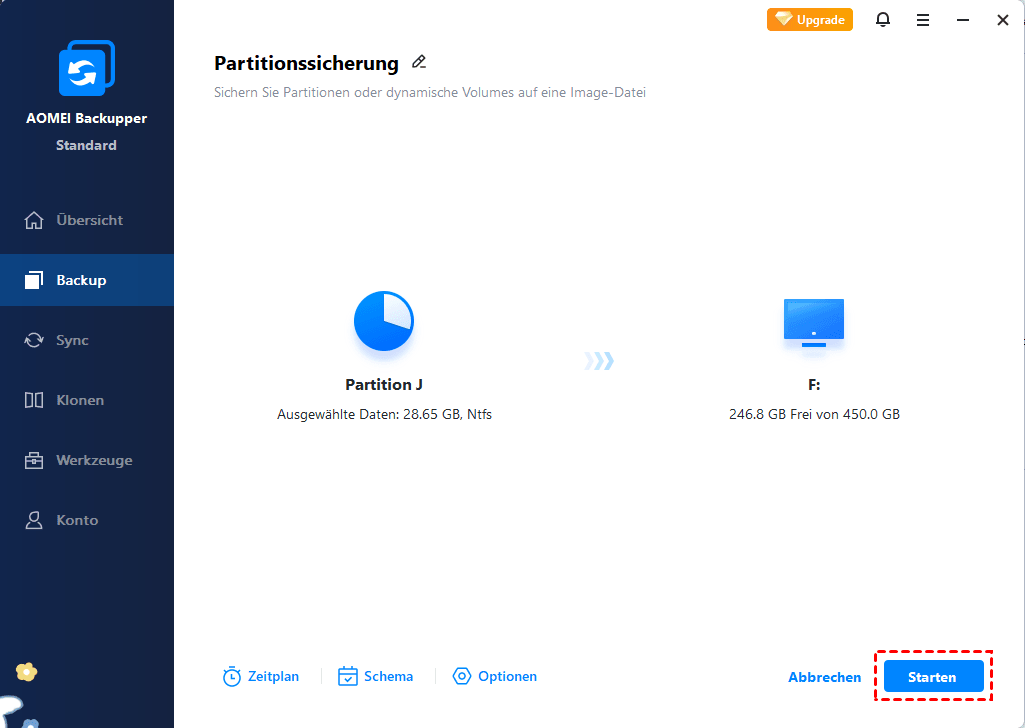
Task: Click Abbrechen to cancel
Action: pos(824,677)
